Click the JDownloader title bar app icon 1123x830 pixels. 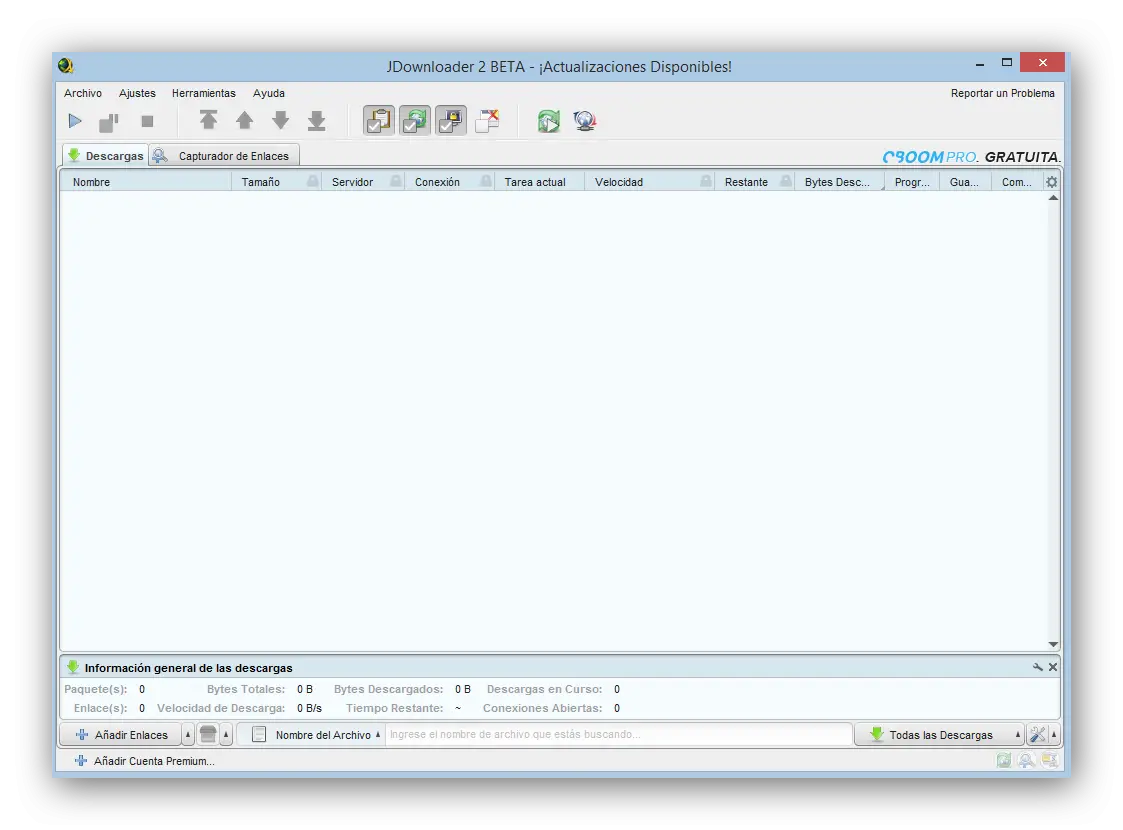tap(66, 66)
